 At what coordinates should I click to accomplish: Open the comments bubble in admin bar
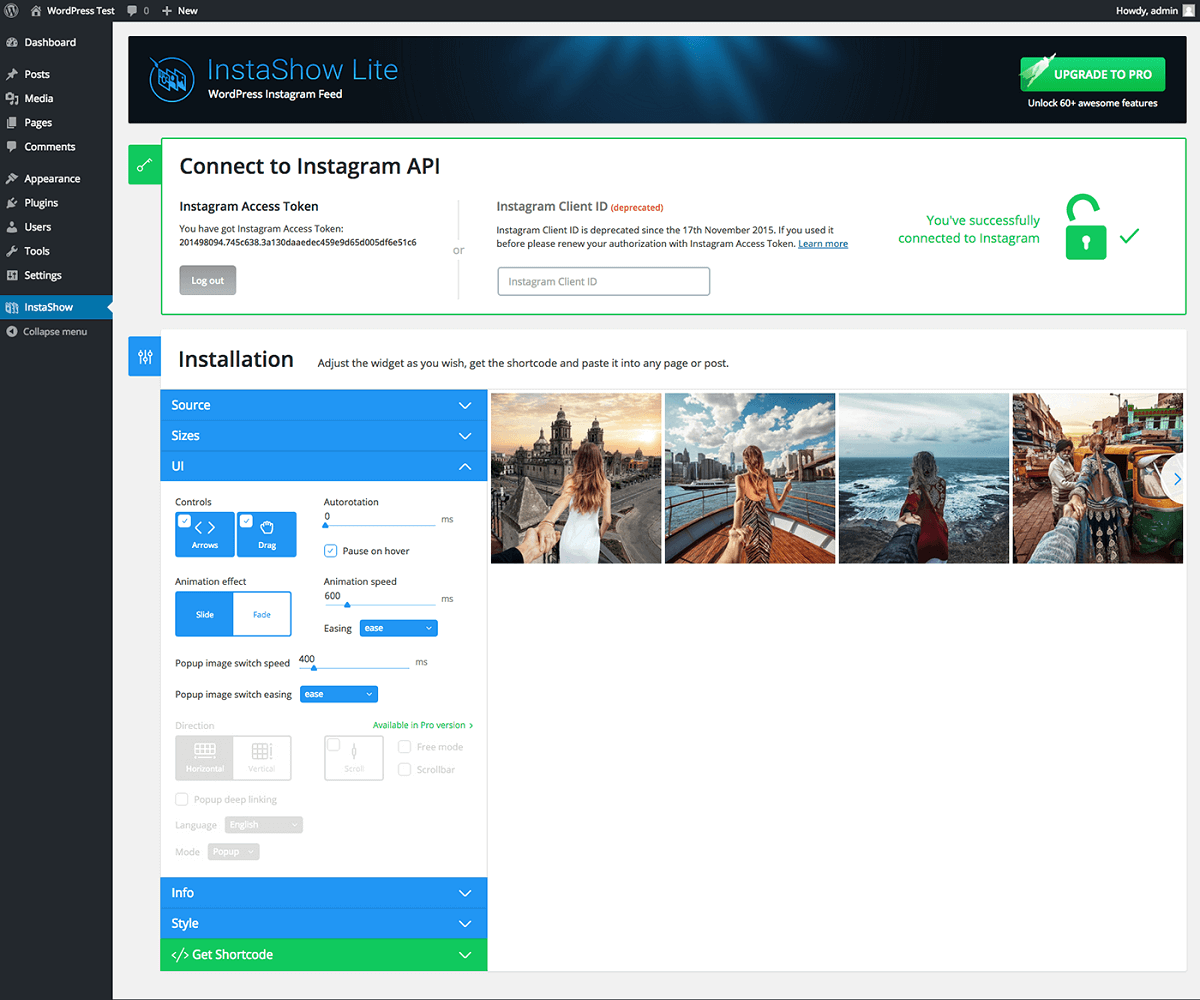click(132, 10)
